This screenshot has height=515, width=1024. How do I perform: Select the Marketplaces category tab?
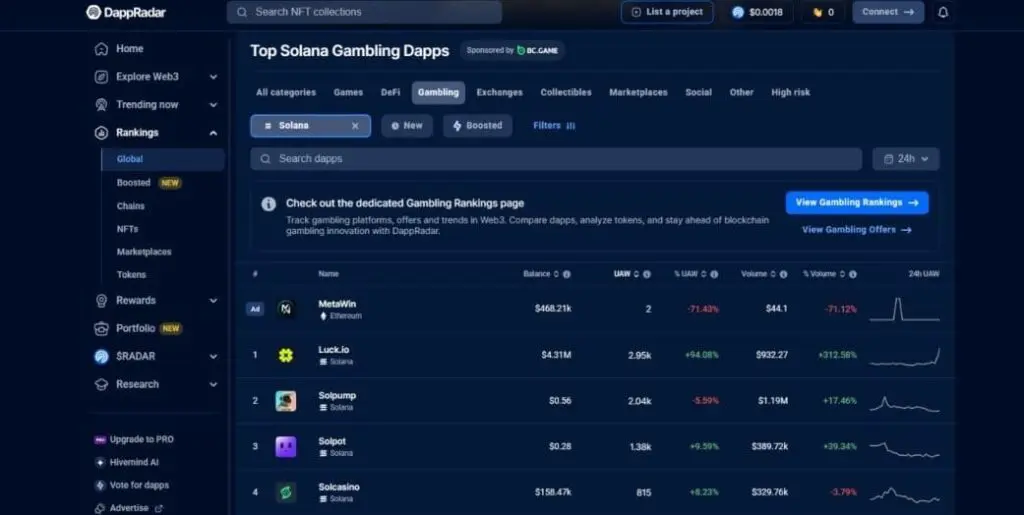pos(638,92)
